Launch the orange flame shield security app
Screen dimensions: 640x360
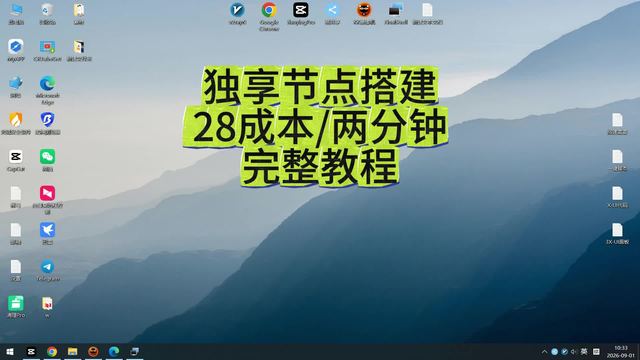[16, 123]
